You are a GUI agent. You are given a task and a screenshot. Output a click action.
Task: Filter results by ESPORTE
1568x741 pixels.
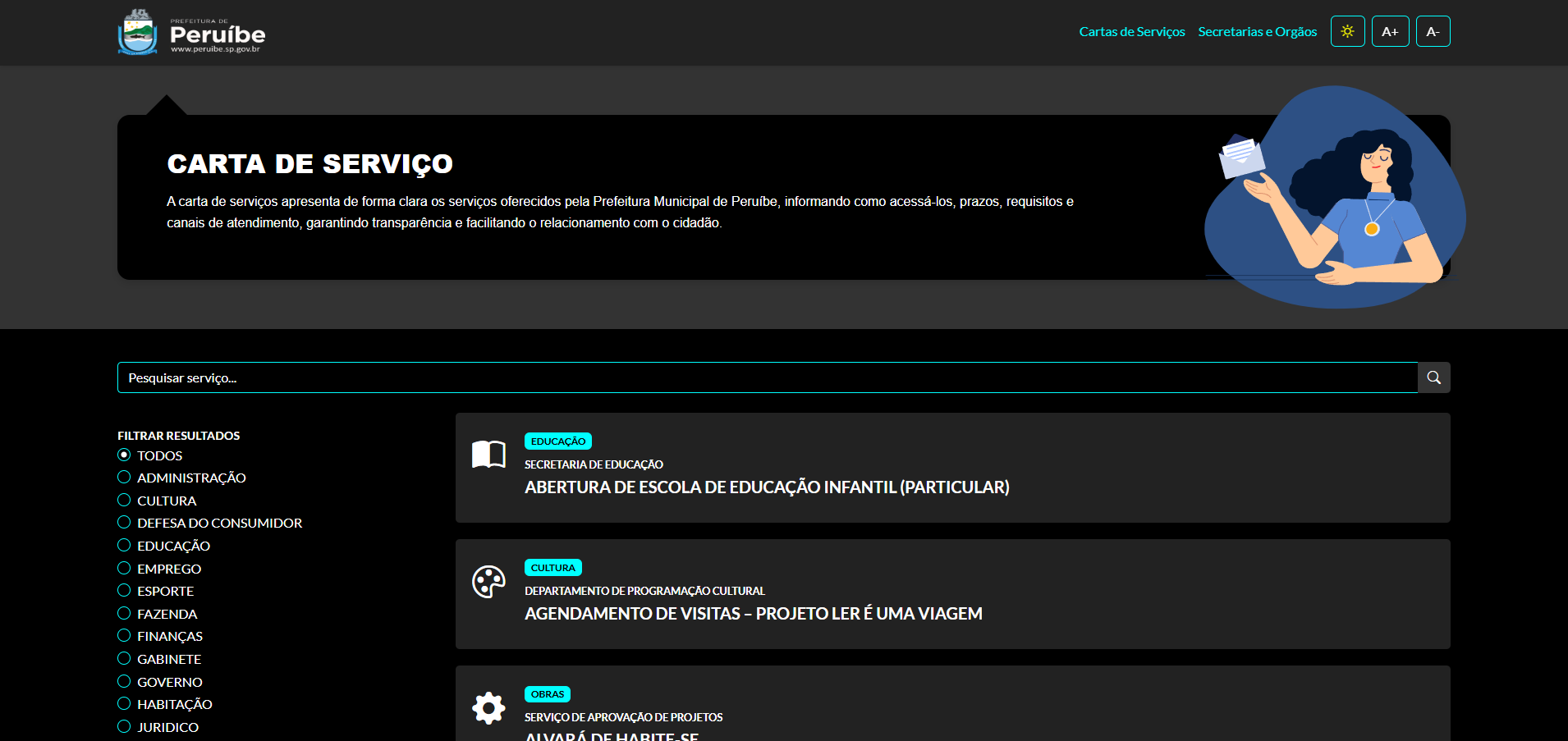coord(124,590)
